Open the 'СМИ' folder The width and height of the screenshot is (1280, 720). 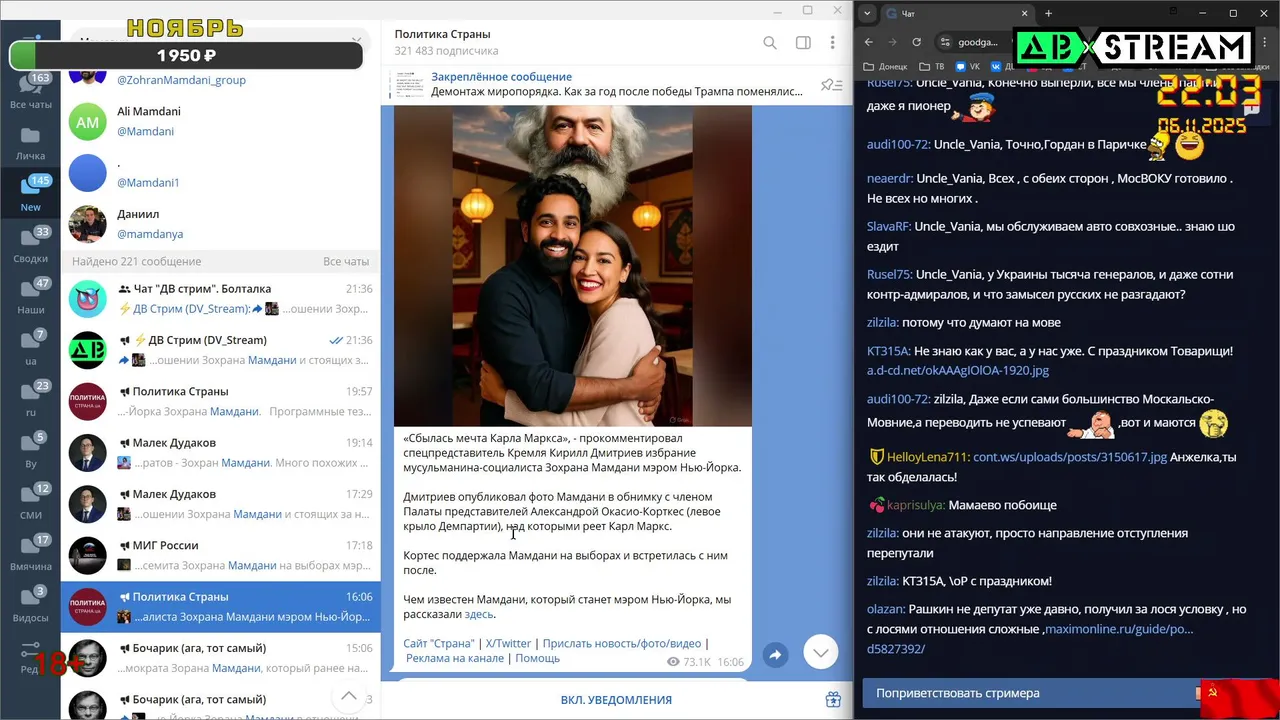point(30,501)
